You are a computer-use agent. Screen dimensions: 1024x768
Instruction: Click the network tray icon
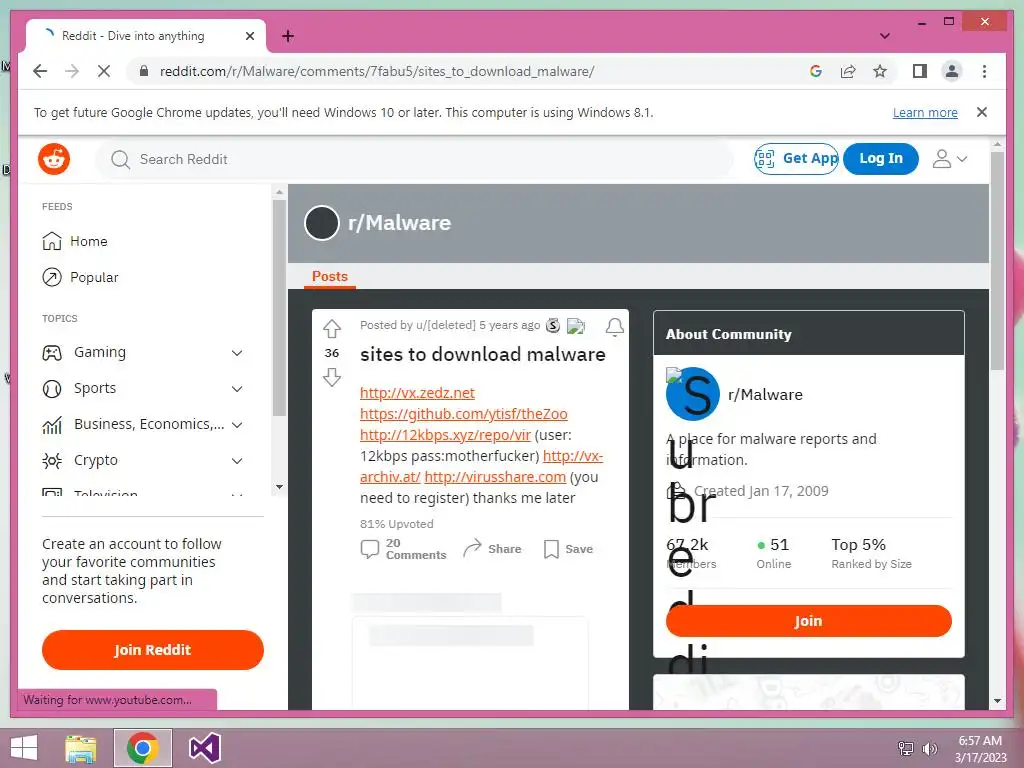906,749
